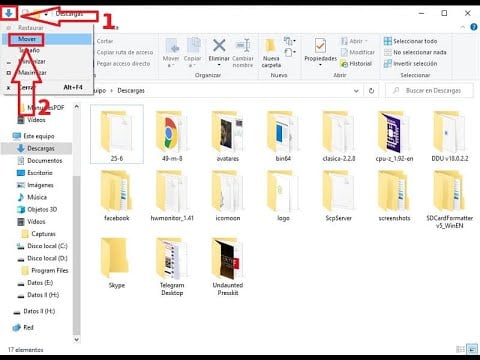Open the Nuevo elemento dropdown
This screenshot has width=480, height=360.
pos(289,41)
